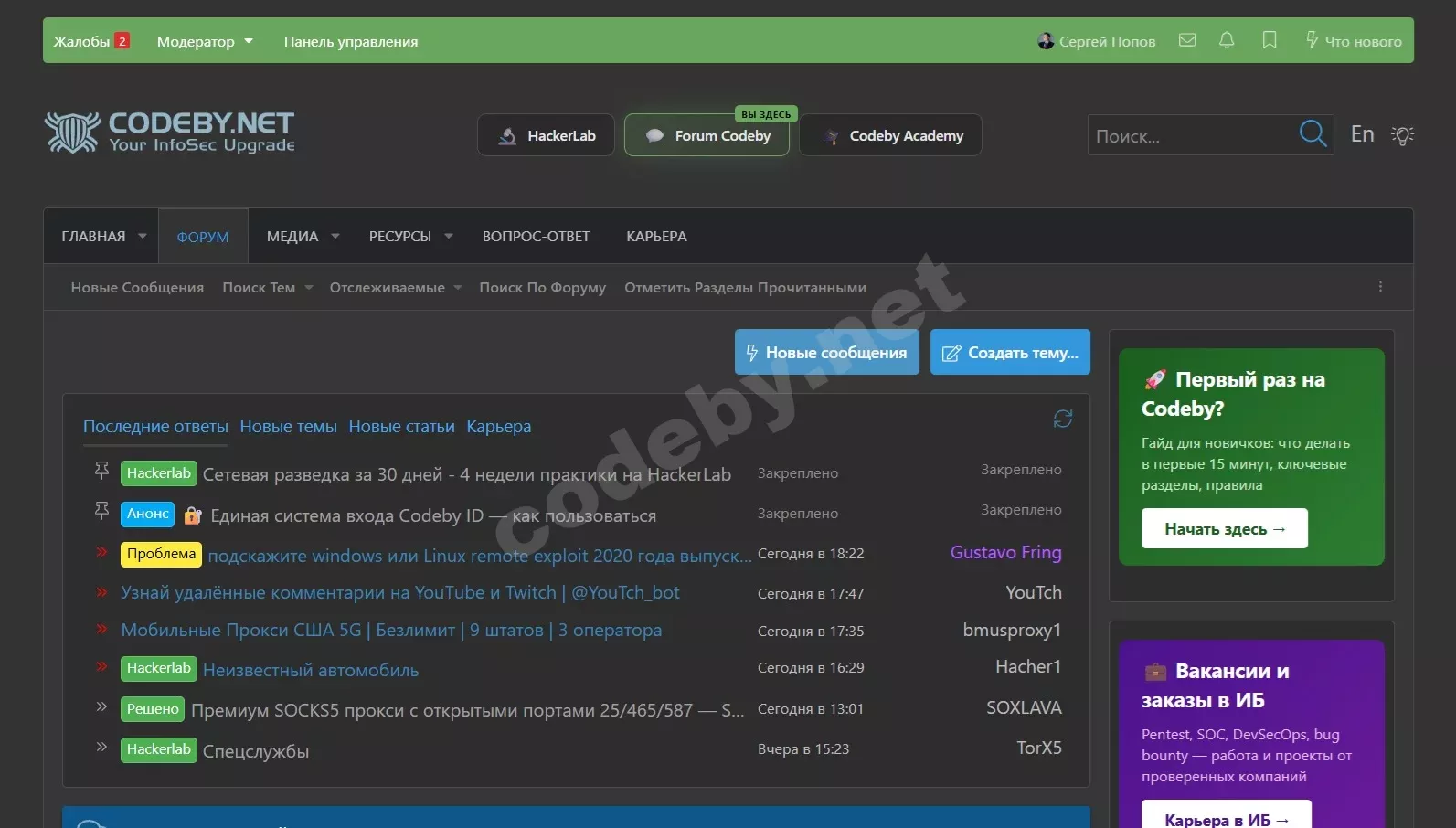This screenshot has height=828, width=1456.
Task: Open thread Мобильные Прокси США 5G
Action: point(391,630)
